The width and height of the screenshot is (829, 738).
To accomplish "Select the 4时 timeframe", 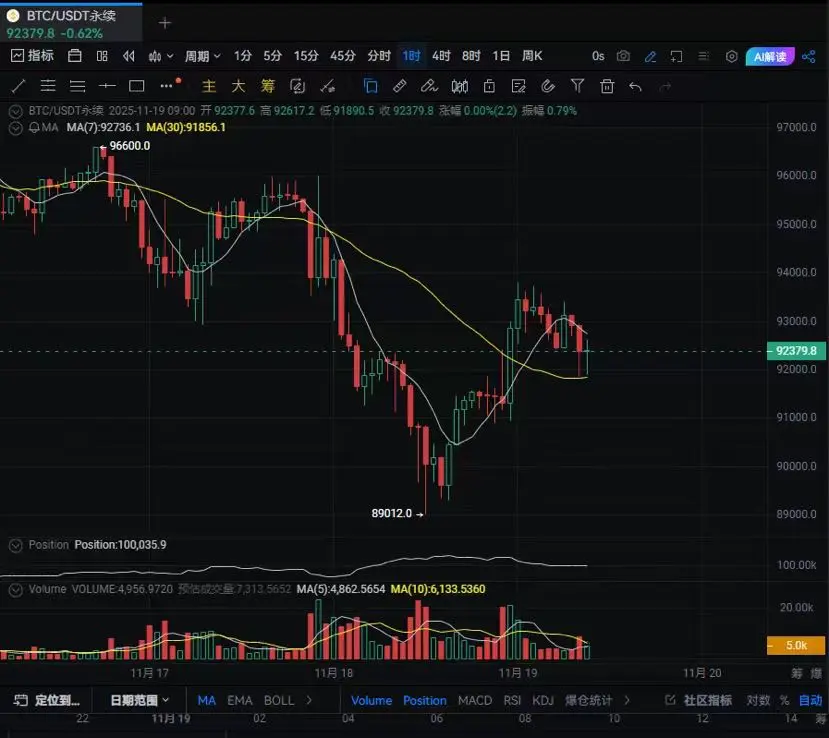I will [441, 56].
